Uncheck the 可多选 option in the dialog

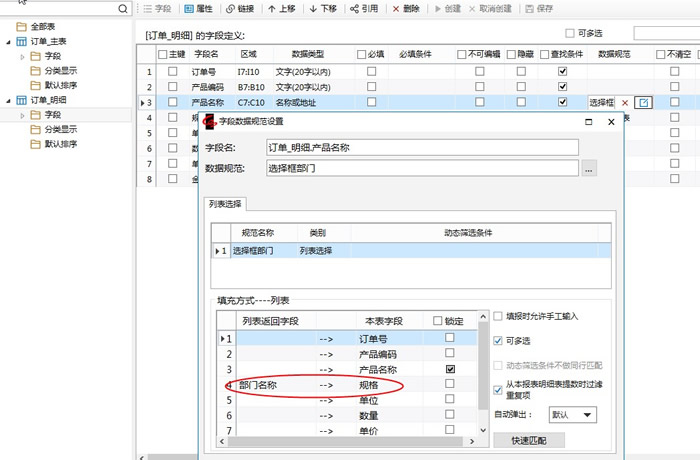coord(499,341)
